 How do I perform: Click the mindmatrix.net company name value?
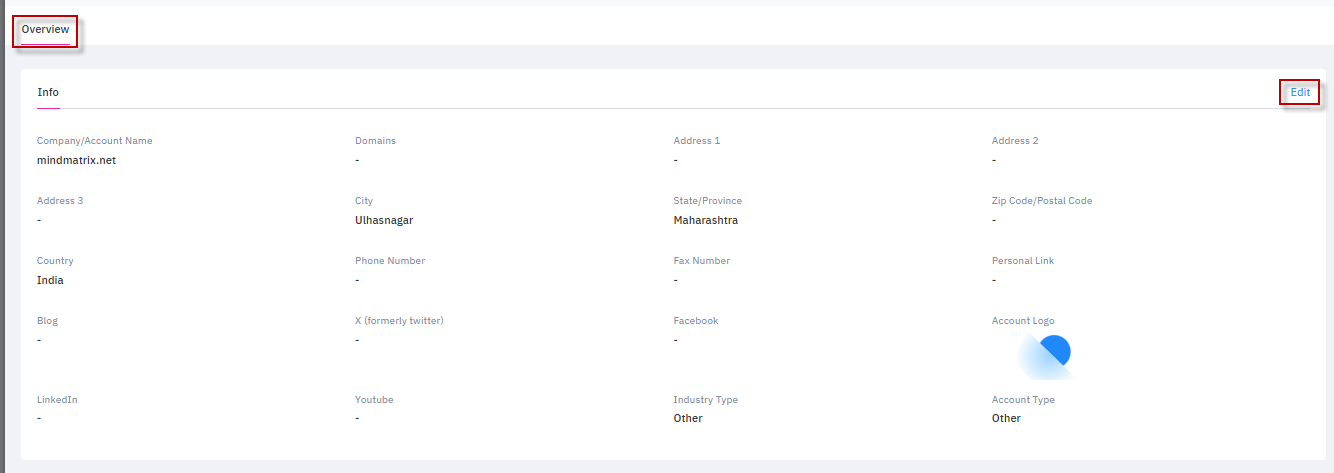coord(76,160)
